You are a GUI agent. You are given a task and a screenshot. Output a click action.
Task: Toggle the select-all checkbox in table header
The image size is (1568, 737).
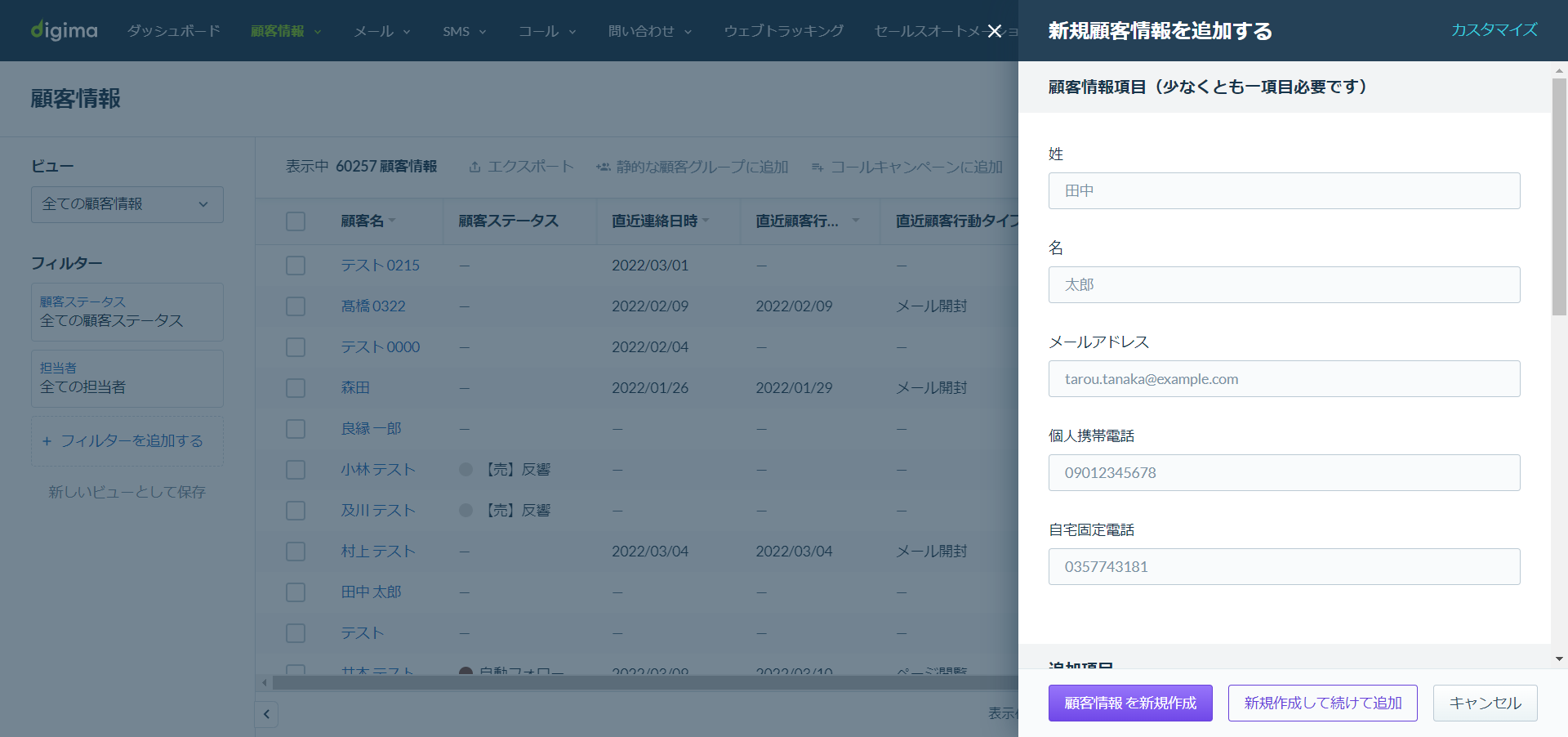[296, 221]
